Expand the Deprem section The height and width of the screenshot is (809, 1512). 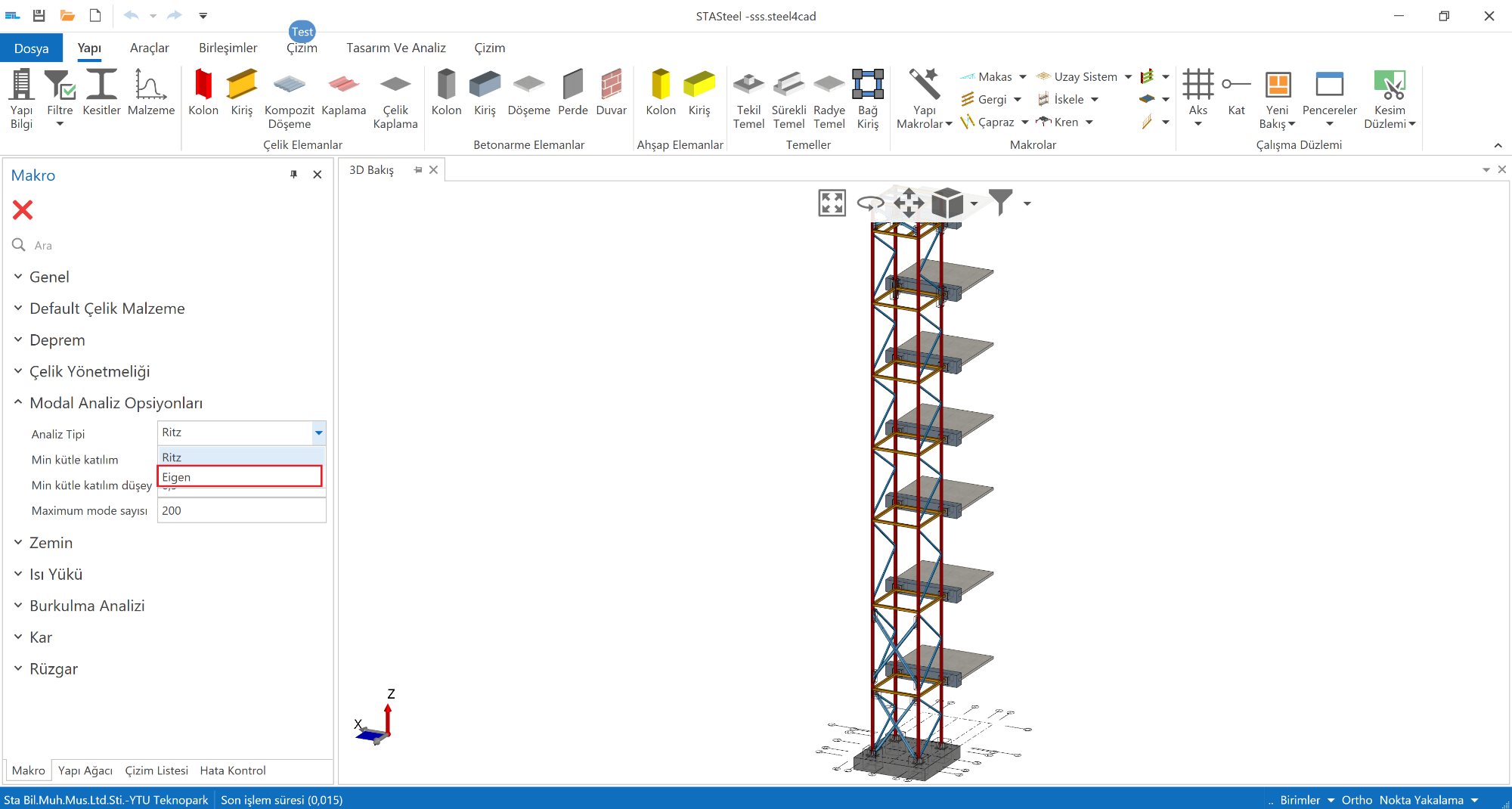pyautogui.click(x=57, y=340)
